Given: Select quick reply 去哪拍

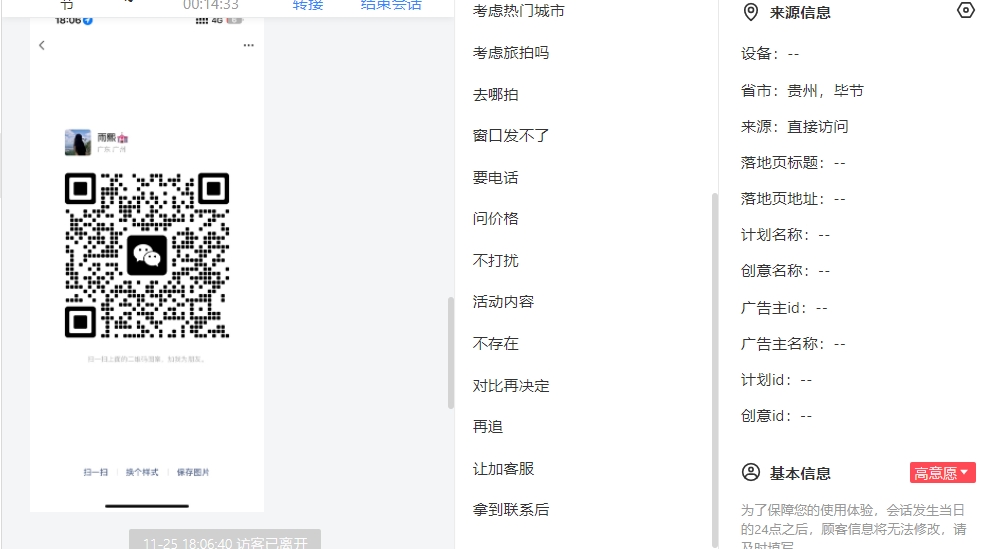Looking at the screenshot, I should point(496,94).
